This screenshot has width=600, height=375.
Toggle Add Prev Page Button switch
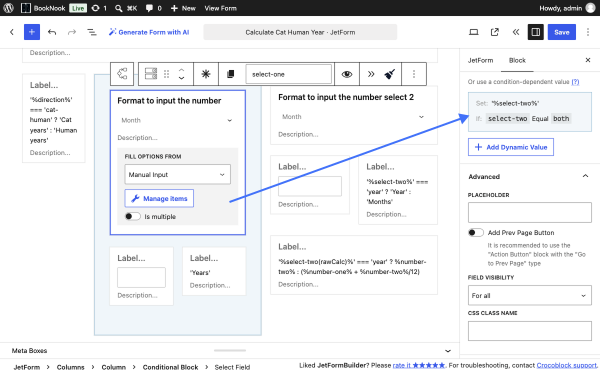click(x=476, y=232)
